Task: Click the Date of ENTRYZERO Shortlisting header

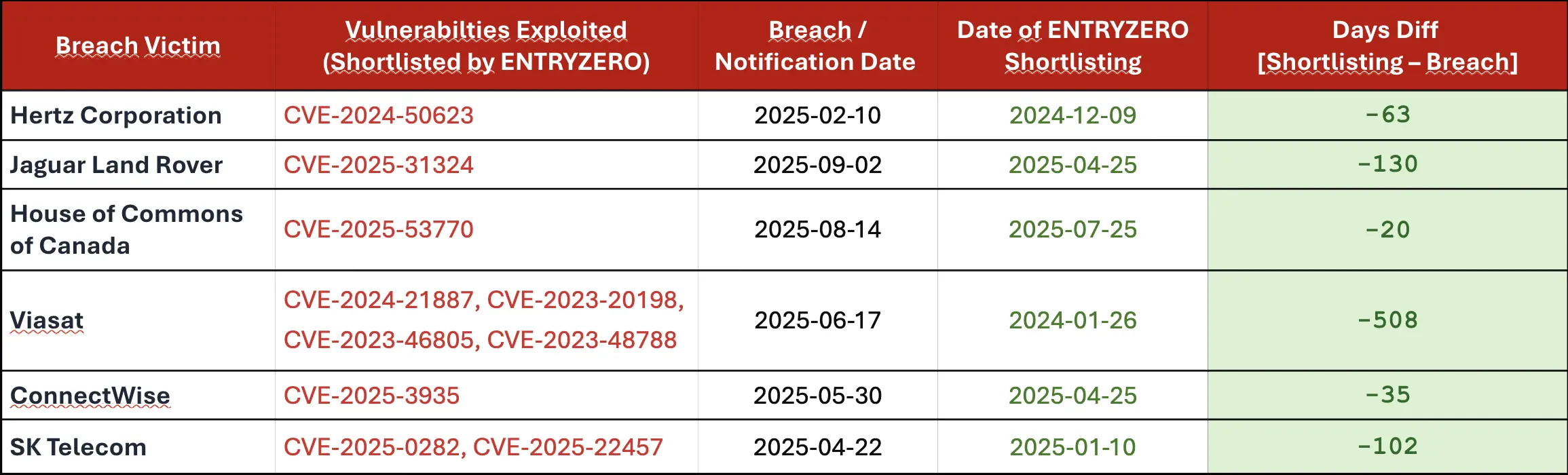Action: point(1072,45)
